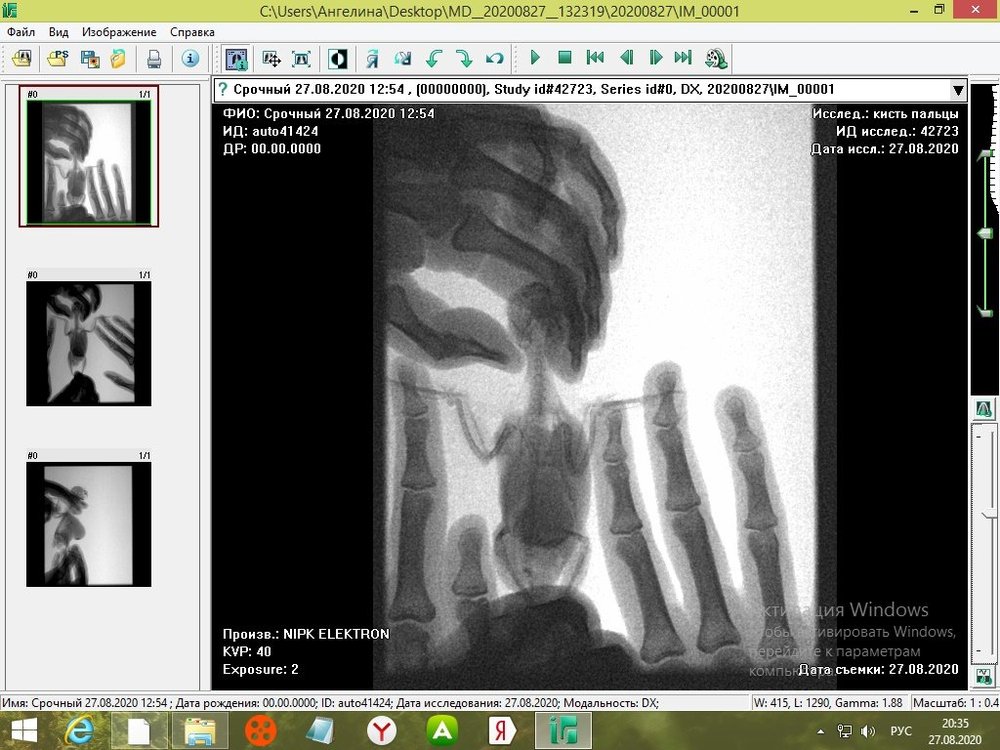
Task: Open the Файл menu
Action: (21, 32)
